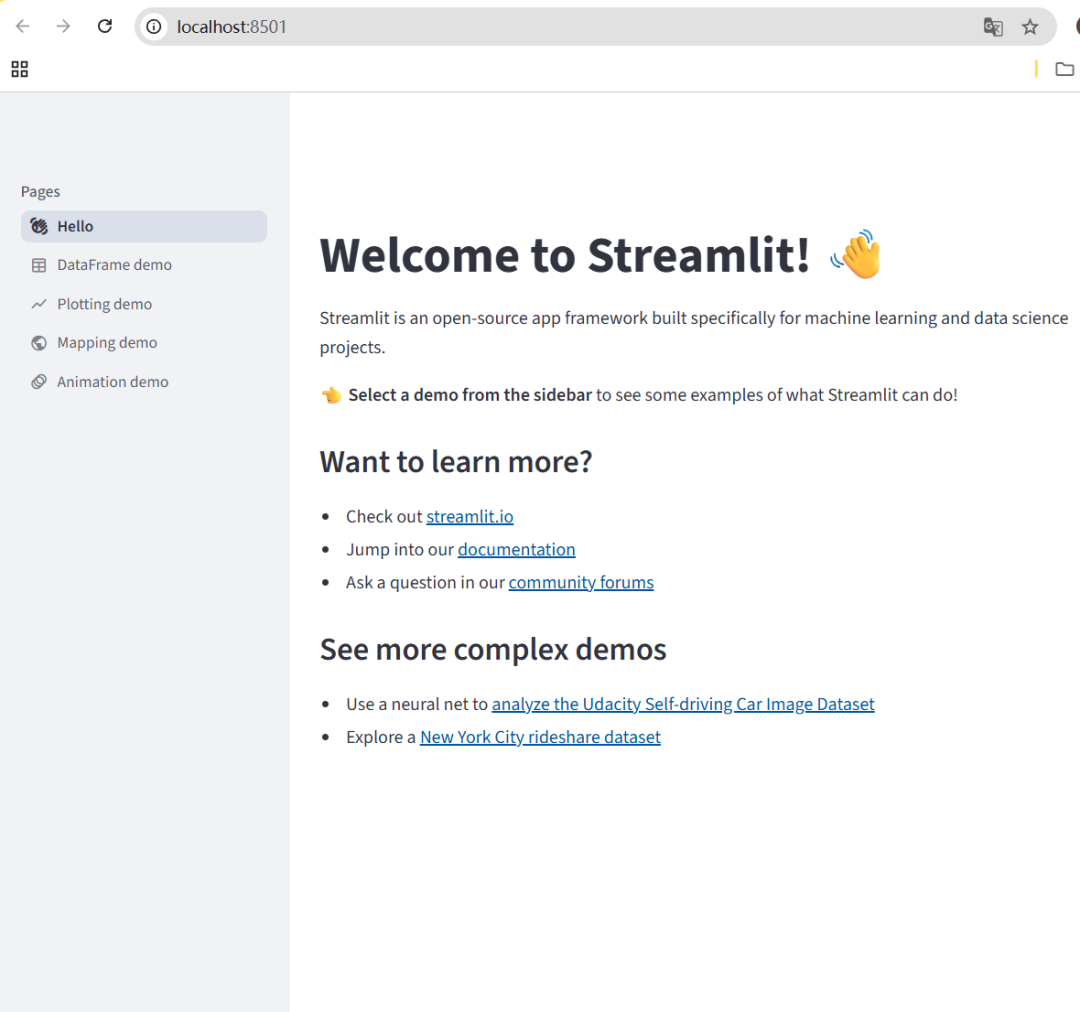The image size is (1080, 1012).
Task: Open the Google Translate icon in address bar
Action: (x=993, y=27)
